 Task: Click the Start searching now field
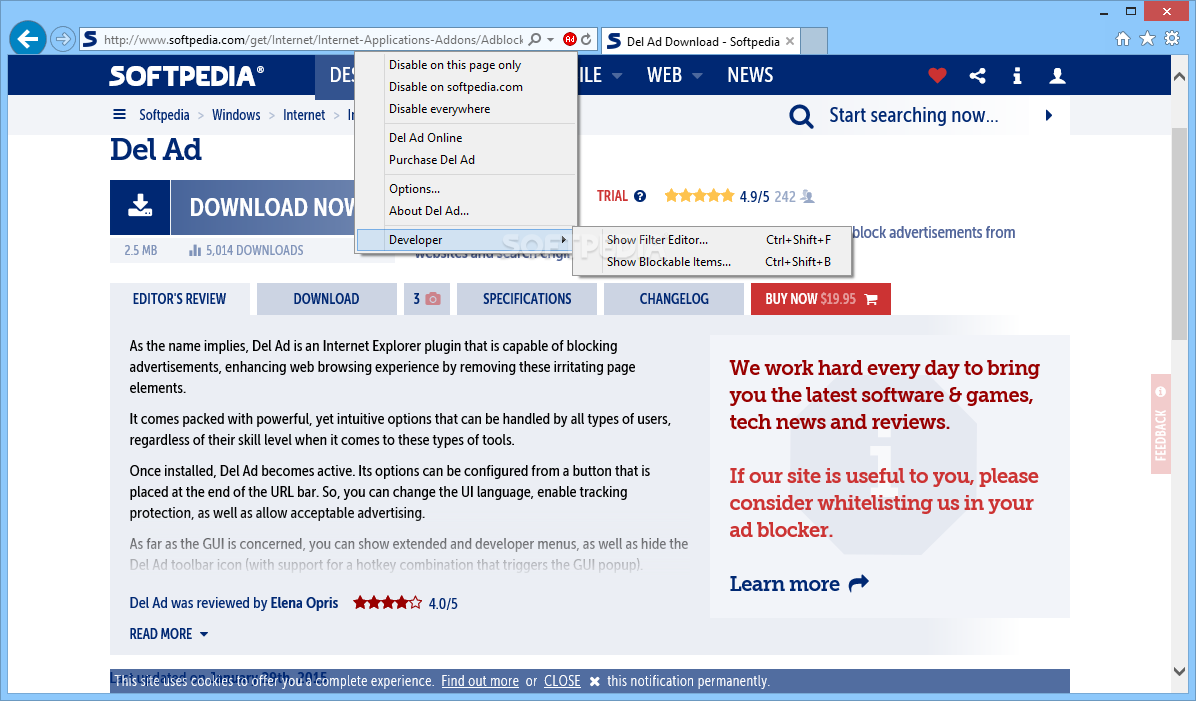coord(913,115)
